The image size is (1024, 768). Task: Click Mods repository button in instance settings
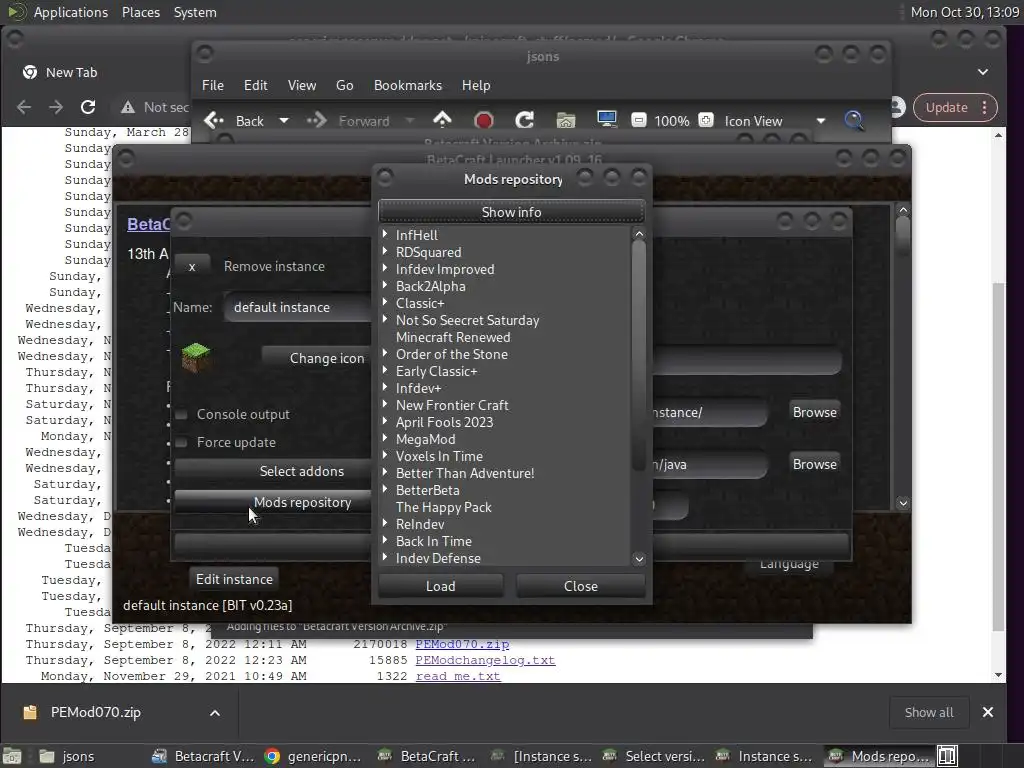tap(273, 503)
